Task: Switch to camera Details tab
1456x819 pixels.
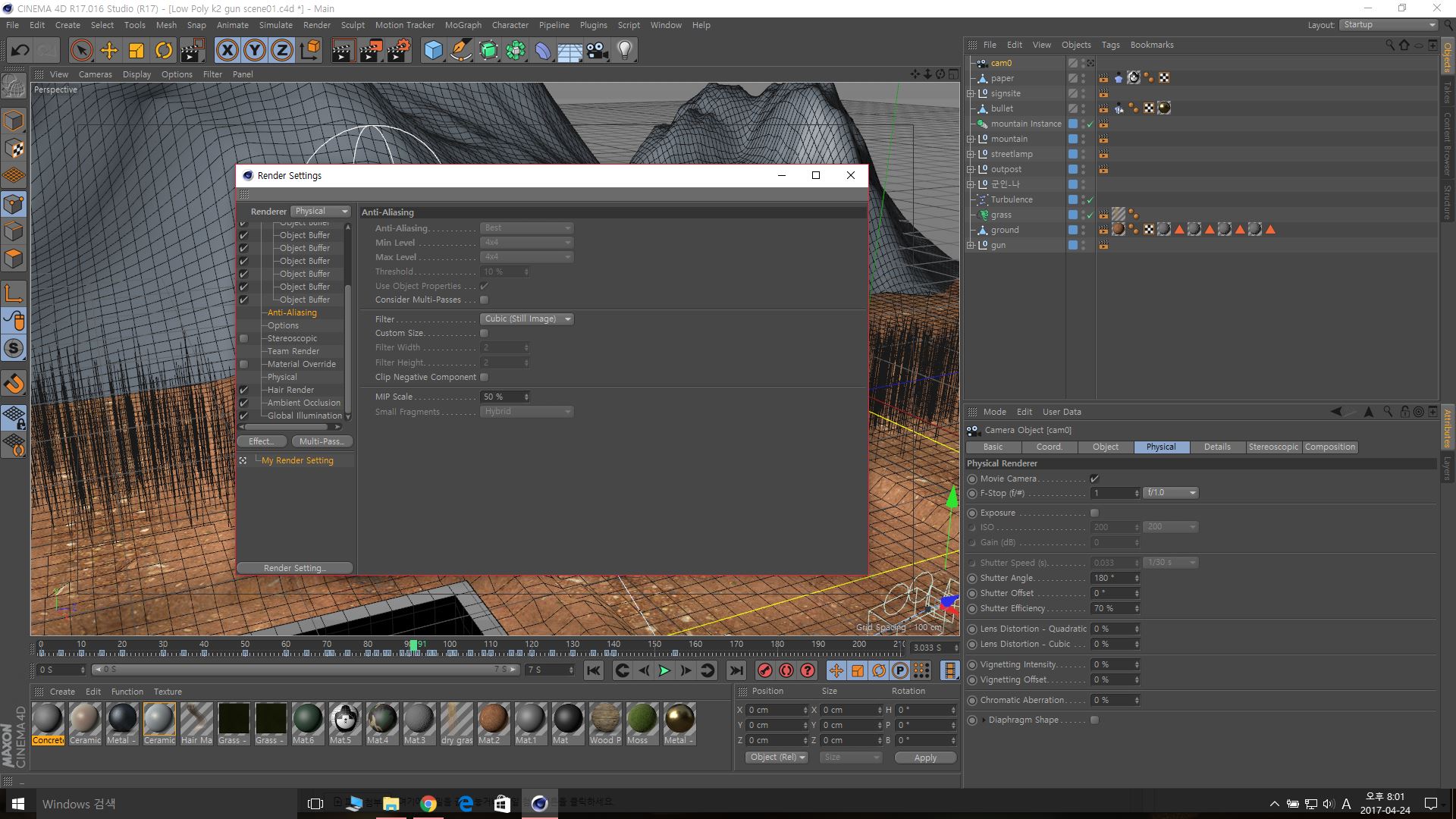Action: coord(1217,447)
